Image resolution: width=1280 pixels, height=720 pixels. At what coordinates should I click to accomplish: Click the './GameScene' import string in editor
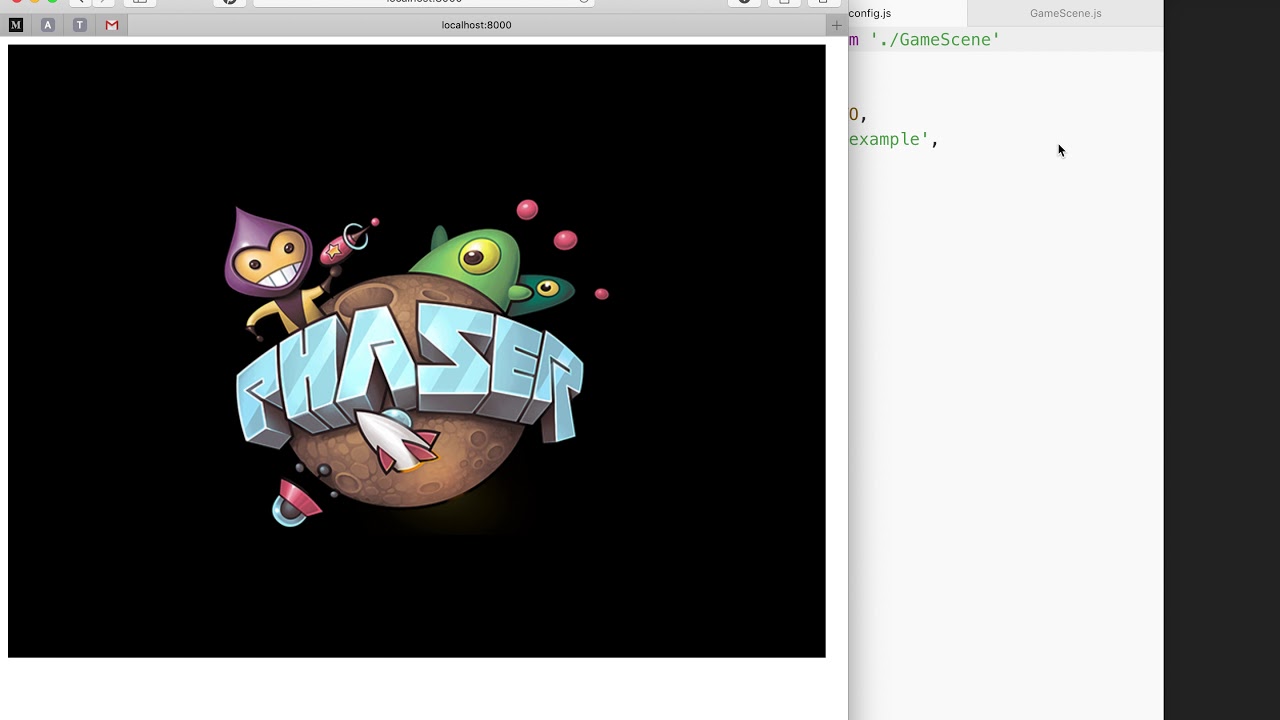[x=935, y=40]
